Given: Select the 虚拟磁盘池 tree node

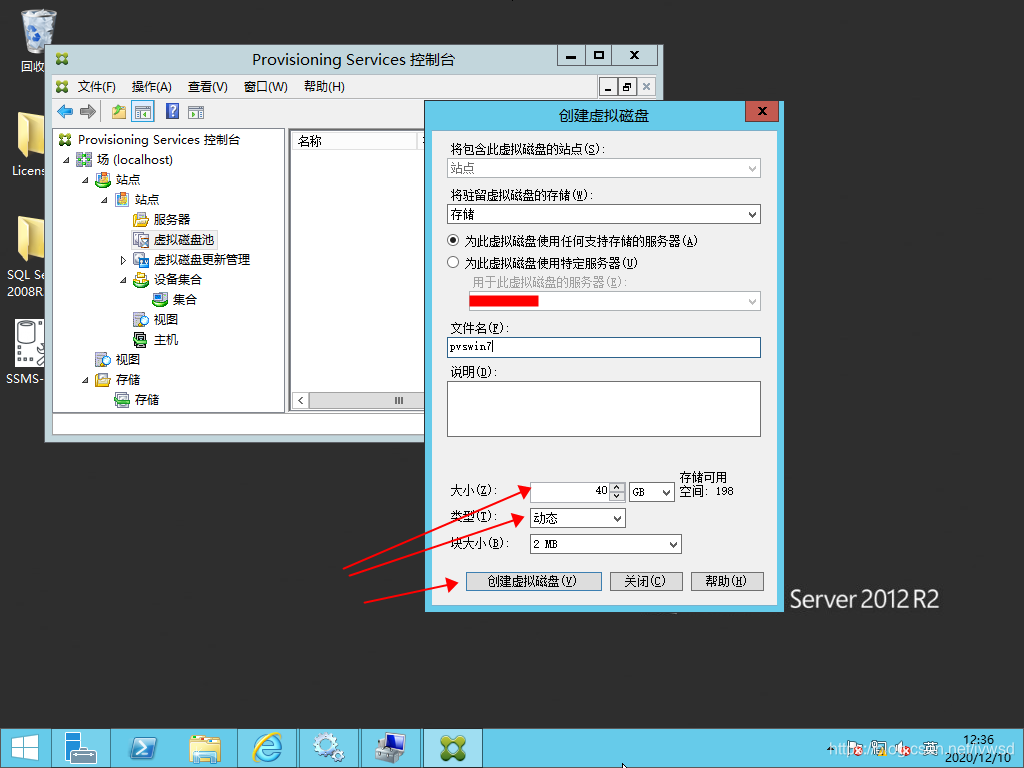Looking at the screenshot, I should pyautogui.click(x=183, y=240).
